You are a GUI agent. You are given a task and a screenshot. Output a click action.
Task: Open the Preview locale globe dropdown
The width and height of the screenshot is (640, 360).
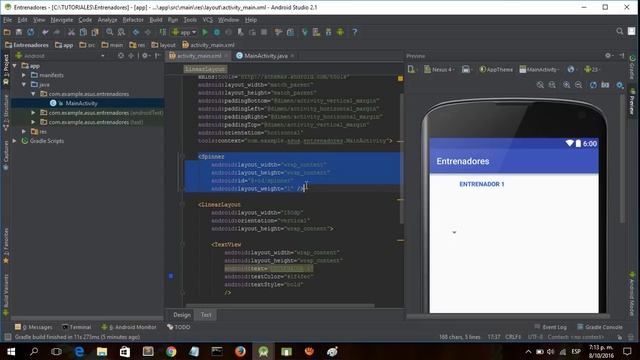(572, 70)
